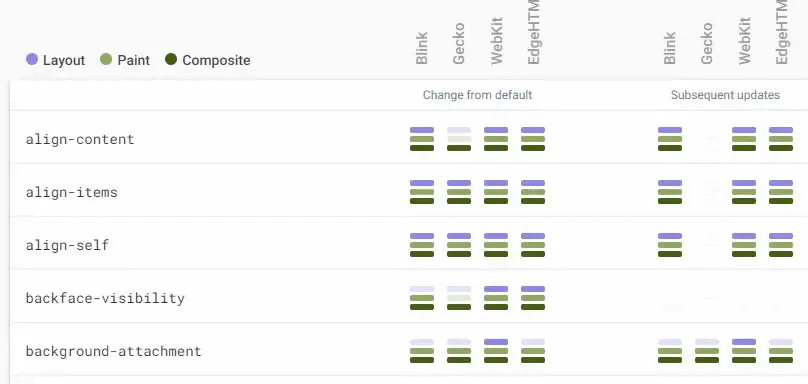Click backface-visibility Blink icon under Change from default
The height and width of the screenshot is (384, 808).
coord(422,298)
